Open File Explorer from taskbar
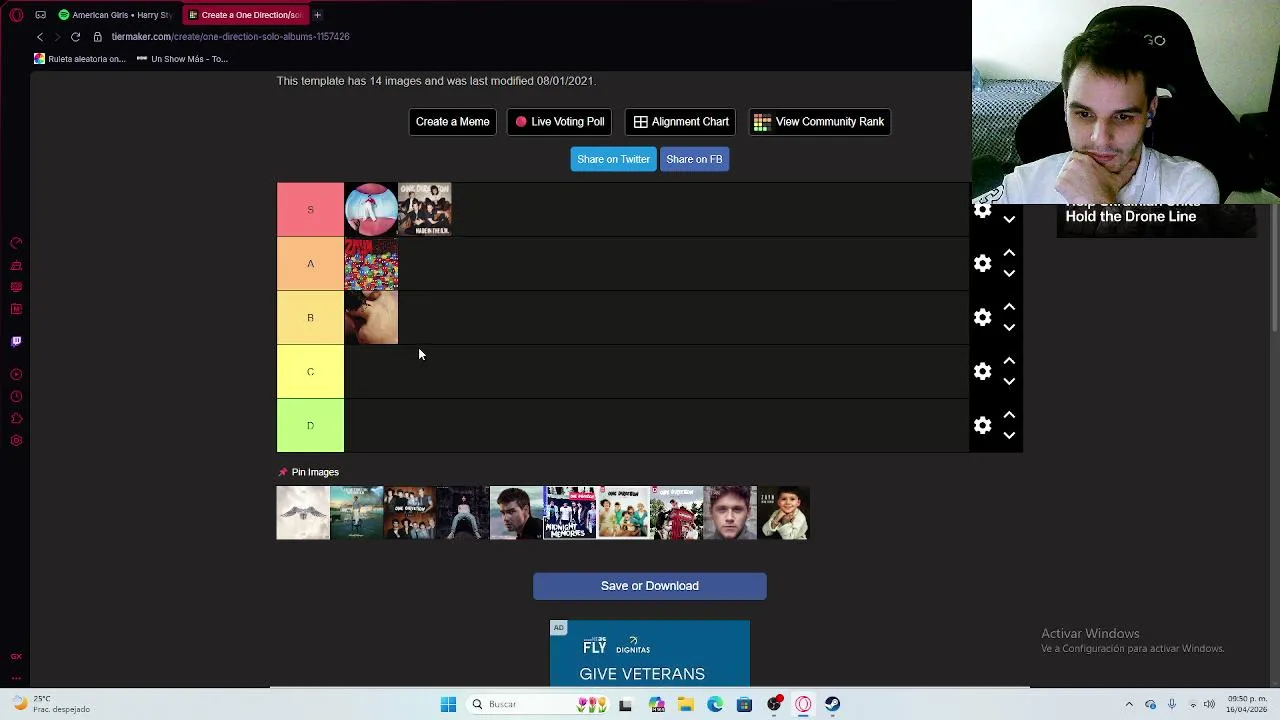Viewport: 1280px width, 720px height. coord(685,704)
